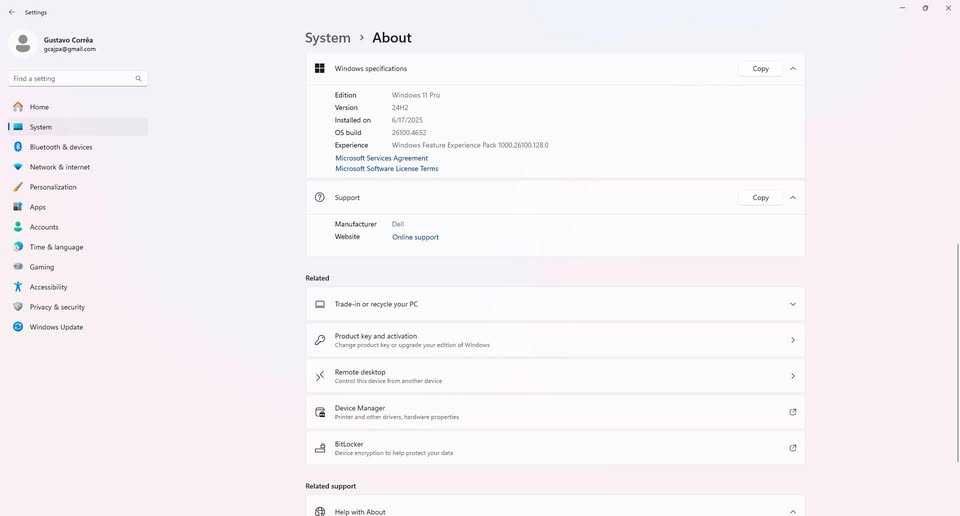Click the Privacy & security shield icon
The width and height of the screenshot is (960, 516).
tap(18, 307)
